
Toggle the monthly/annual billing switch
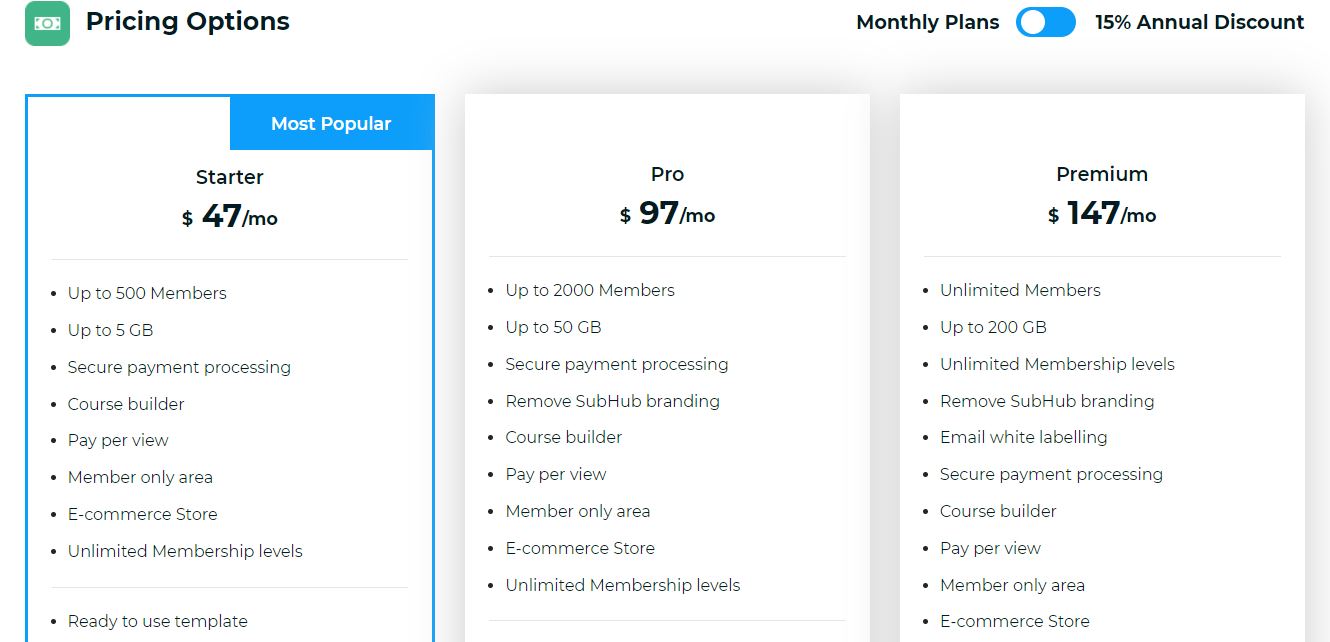[x=1046, y=22]
